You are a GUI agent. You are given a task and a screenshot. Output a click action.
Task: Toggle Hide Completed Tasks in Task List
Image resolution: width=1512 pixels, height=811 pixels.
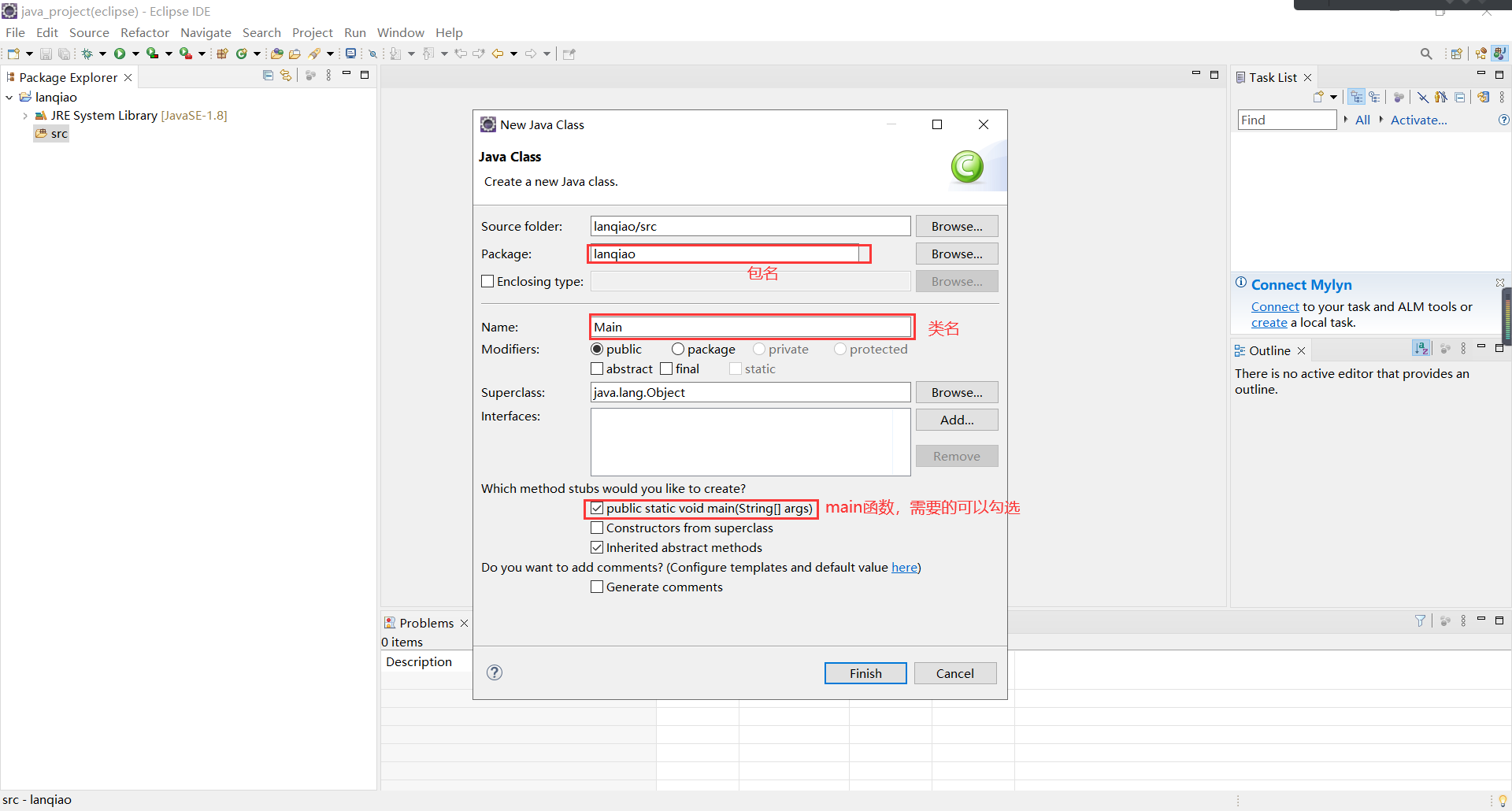coord(1423,97)
